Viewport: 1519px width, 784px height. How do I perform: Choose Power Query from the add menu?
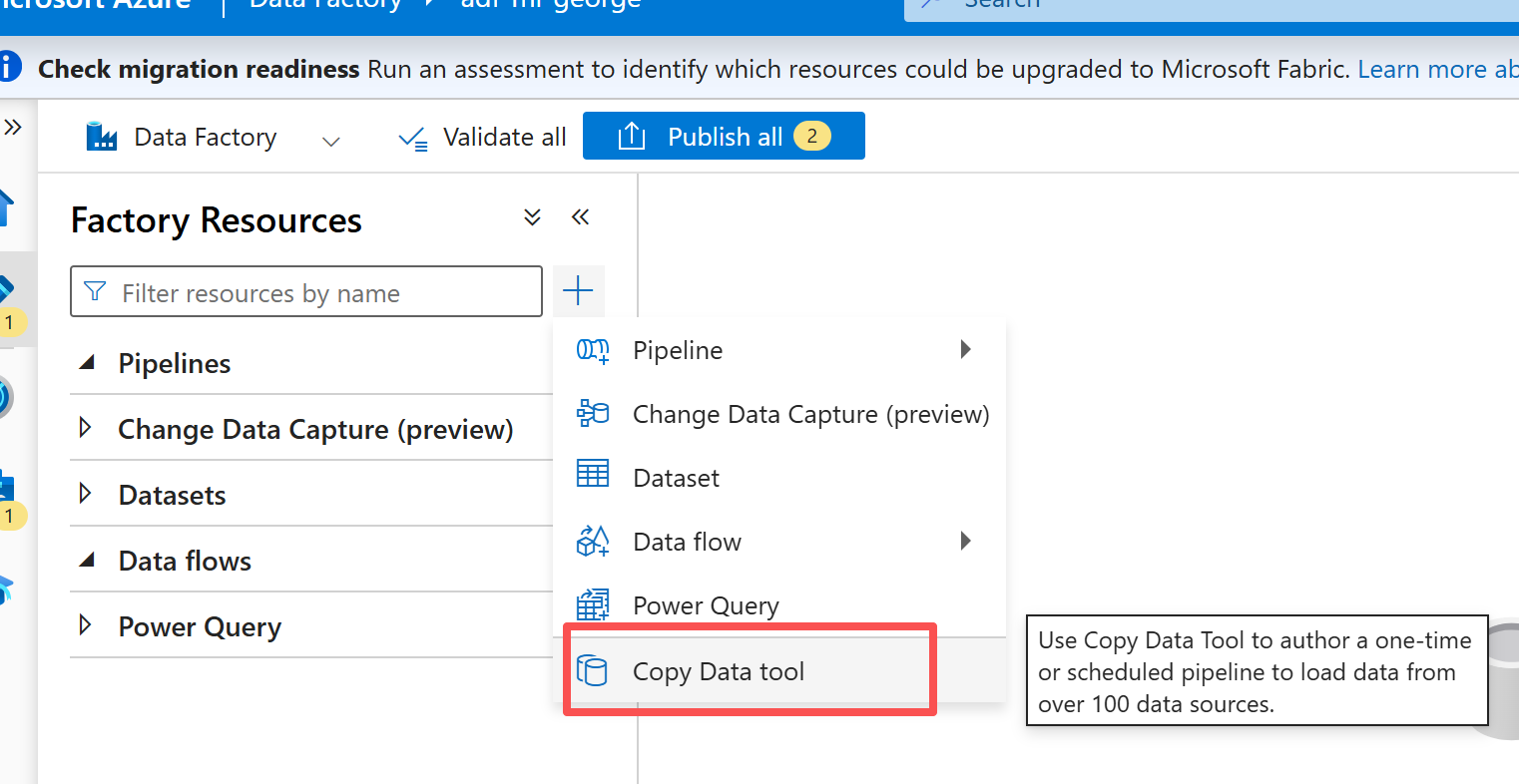(779, 605)
